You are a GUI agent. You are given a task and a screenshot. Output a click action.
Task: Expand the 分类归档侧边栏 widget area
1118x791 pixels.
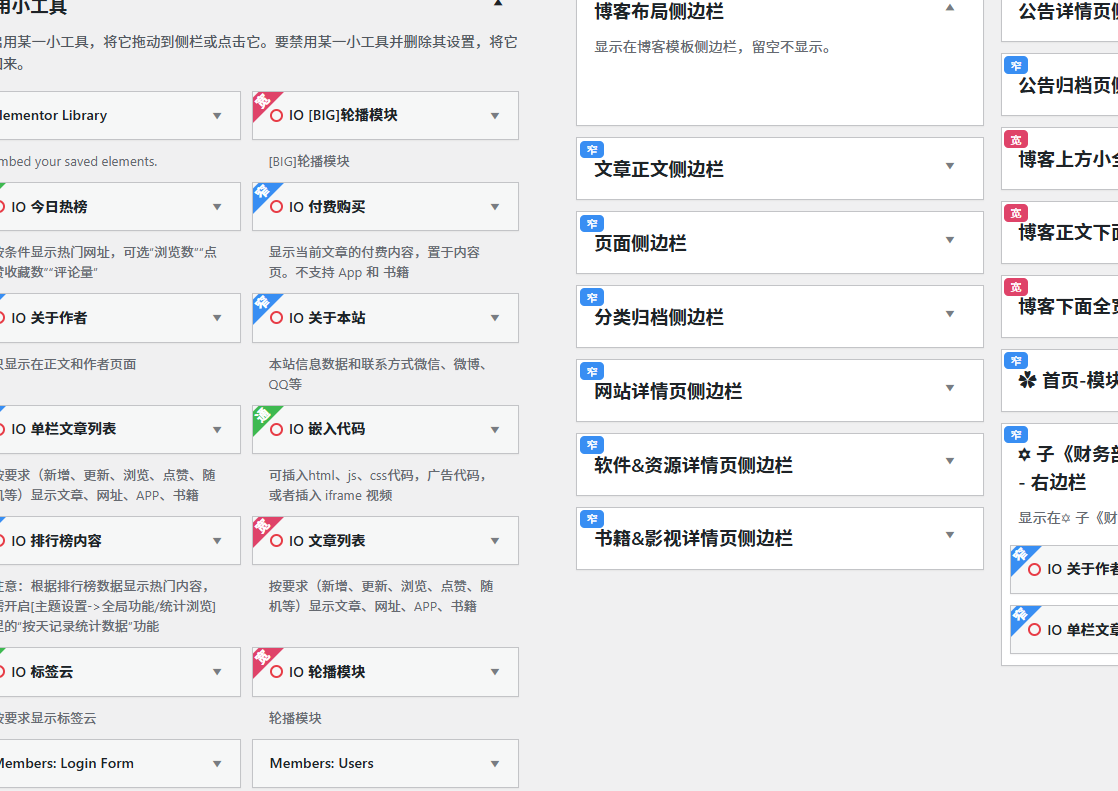[950, 314]
